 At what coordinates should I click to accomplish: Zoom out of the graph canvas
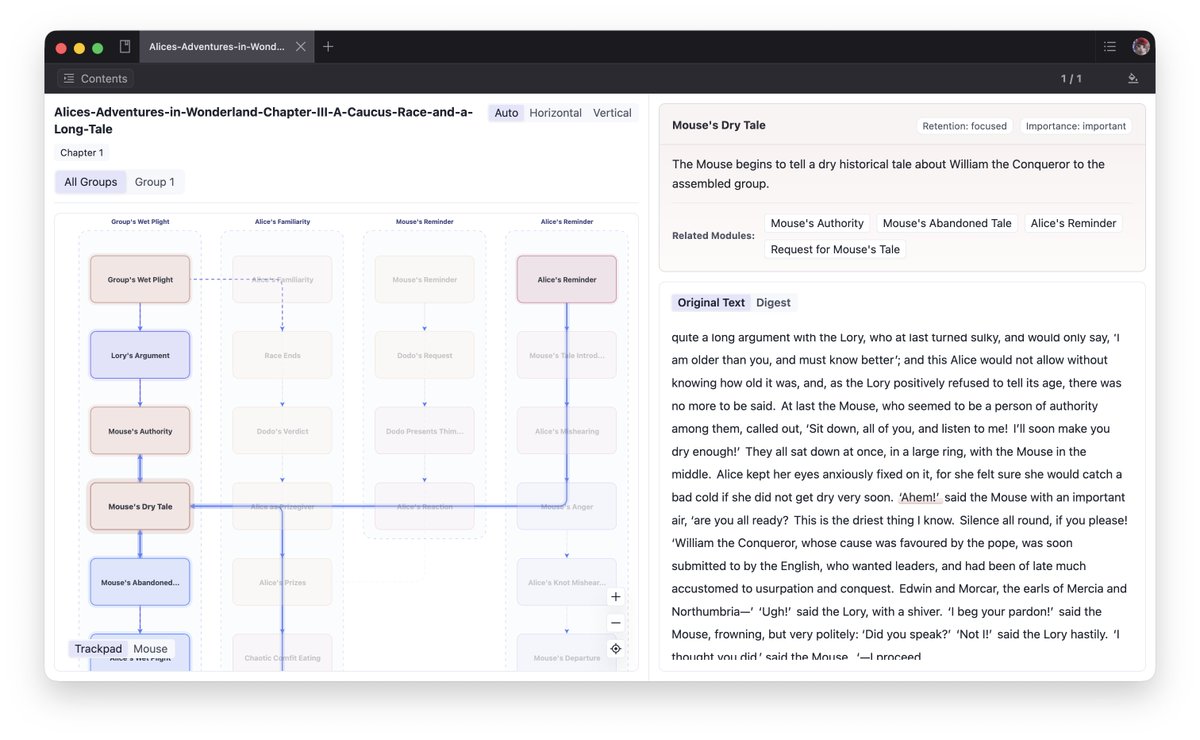pos(616,623)
